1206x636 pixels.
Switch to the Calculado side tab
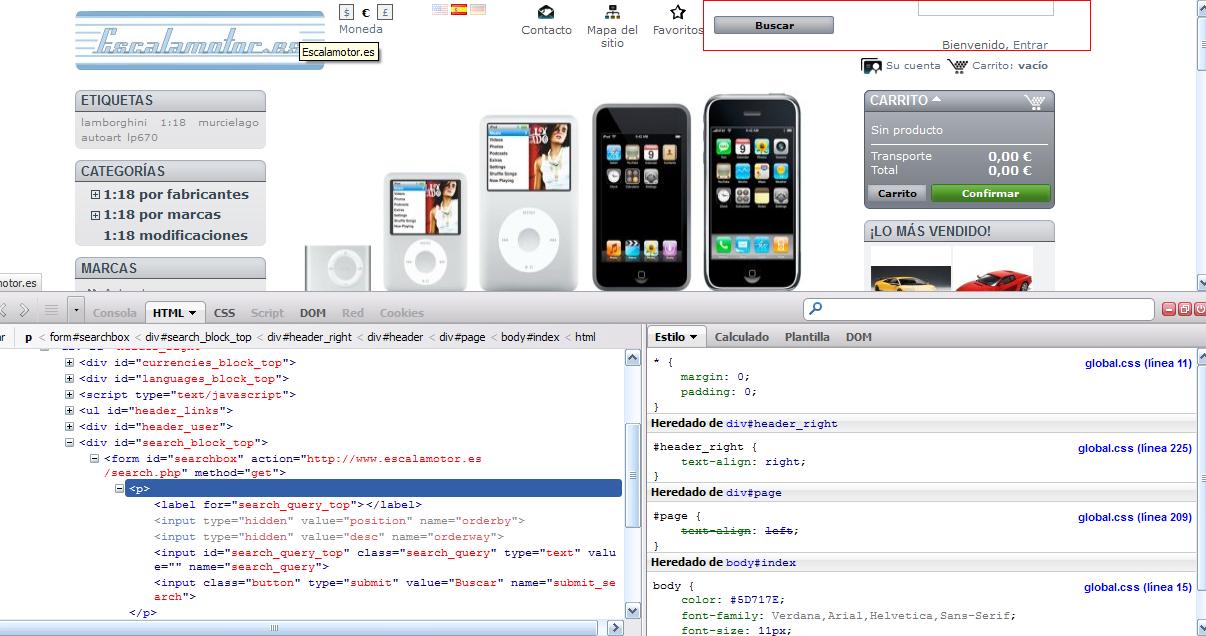coord(742,337)
